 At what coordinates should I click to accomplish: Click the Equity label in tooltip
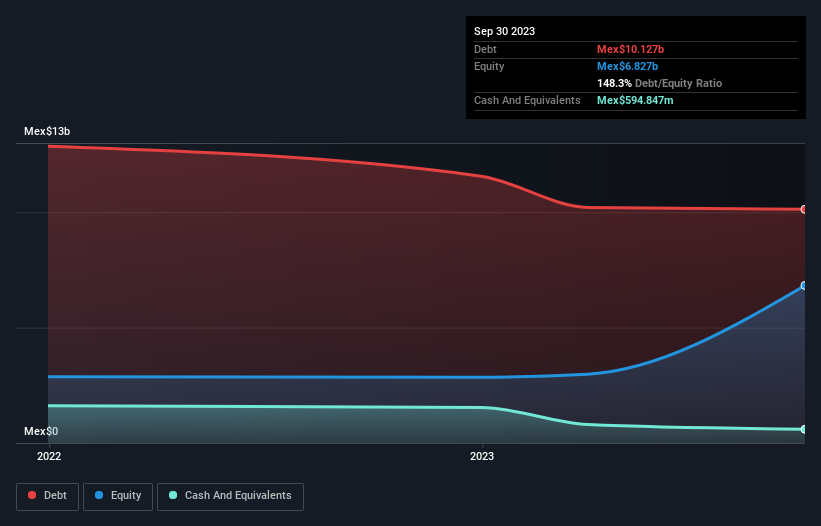[489, 66]
